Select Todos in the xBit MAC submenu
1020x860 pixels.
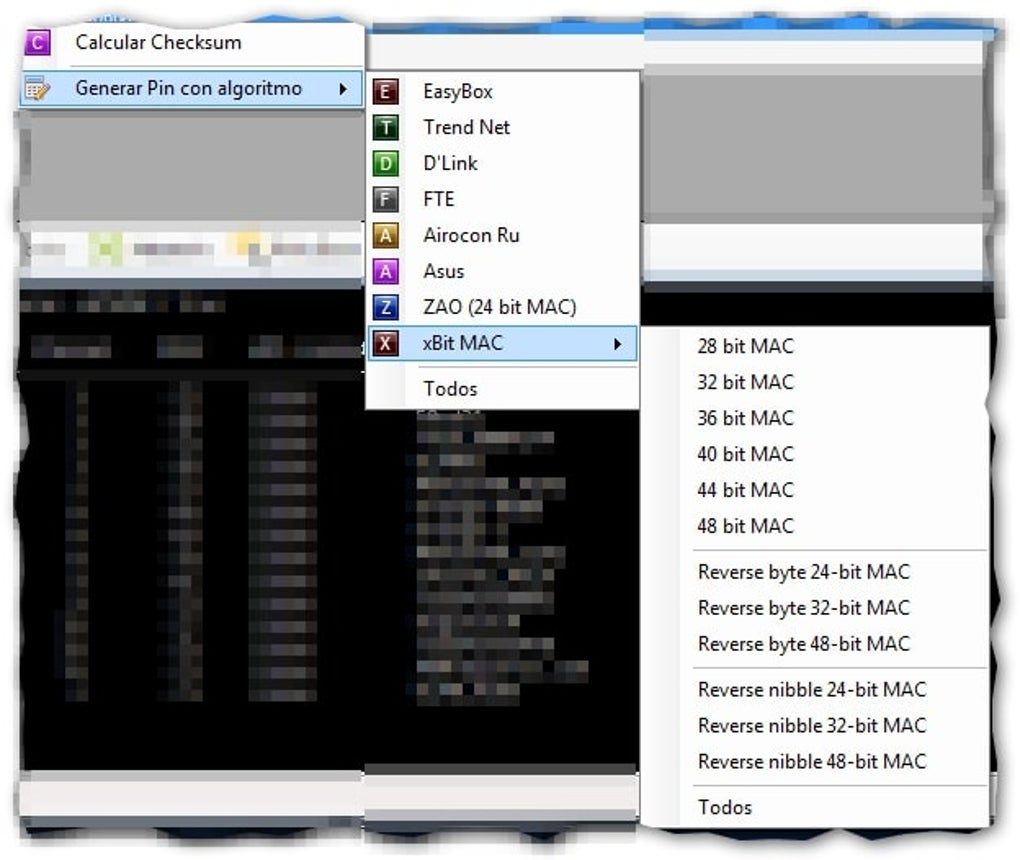[x=816, y=807]
